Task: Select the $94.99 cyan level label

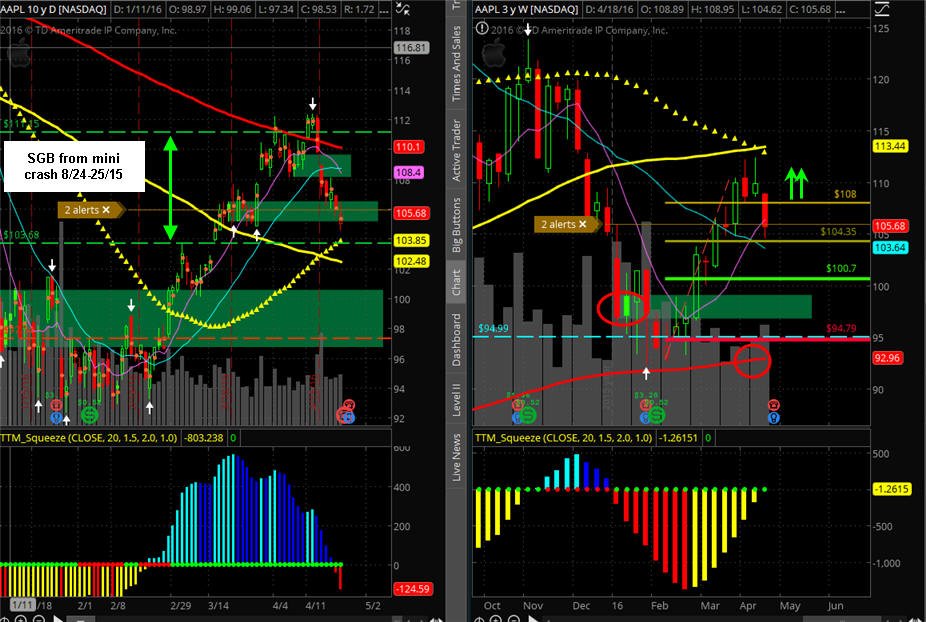Action: click(493, 328)
